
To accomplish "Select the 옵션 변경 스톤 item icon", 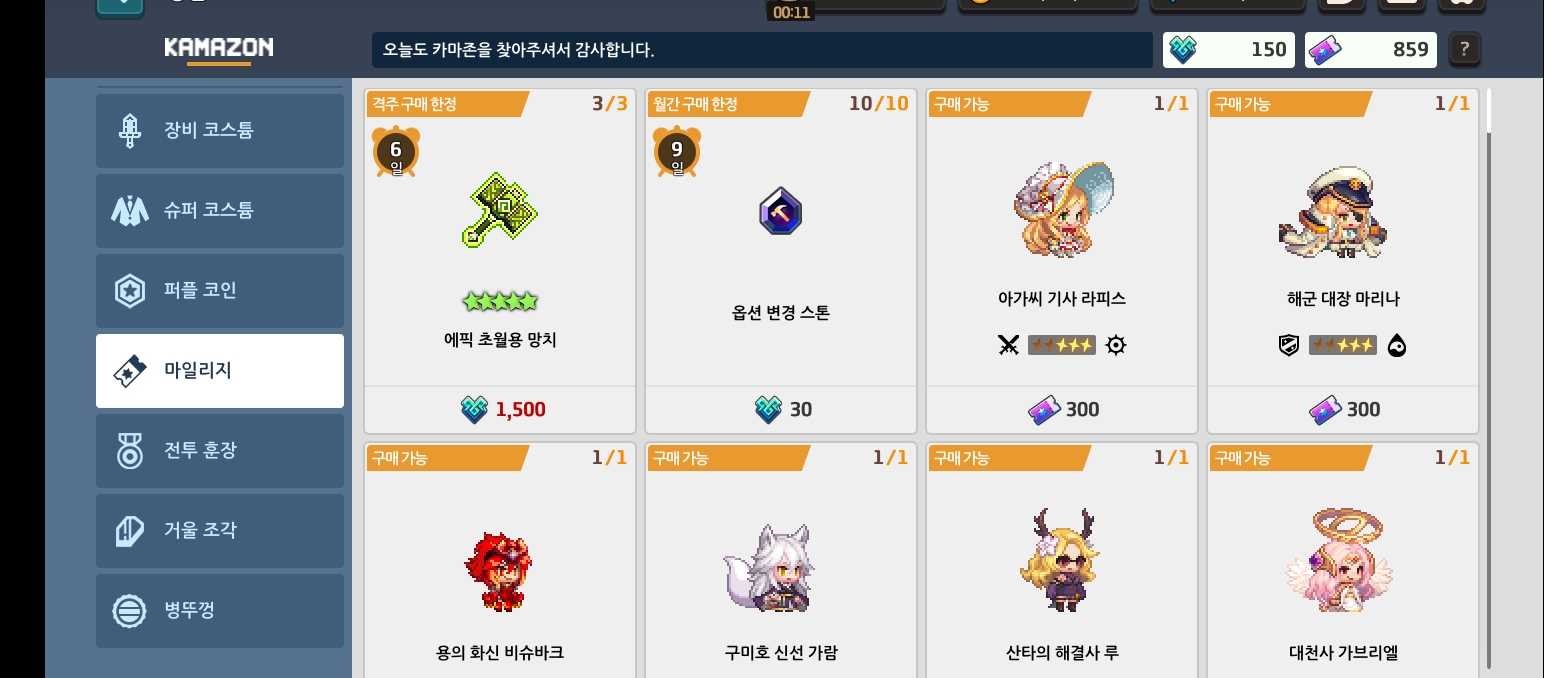I will click(780, 212).
